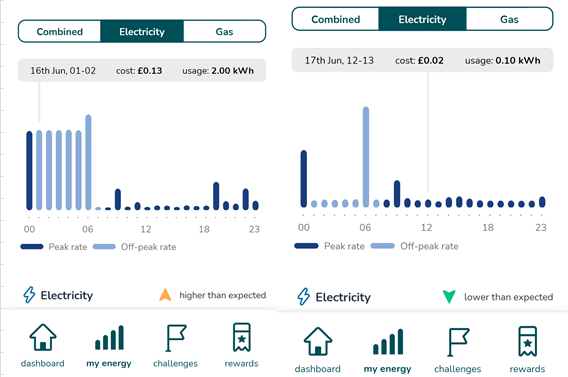Switch to Combined tab in right panel
This screenshot has height=377, width=568.
coord(335,19)
